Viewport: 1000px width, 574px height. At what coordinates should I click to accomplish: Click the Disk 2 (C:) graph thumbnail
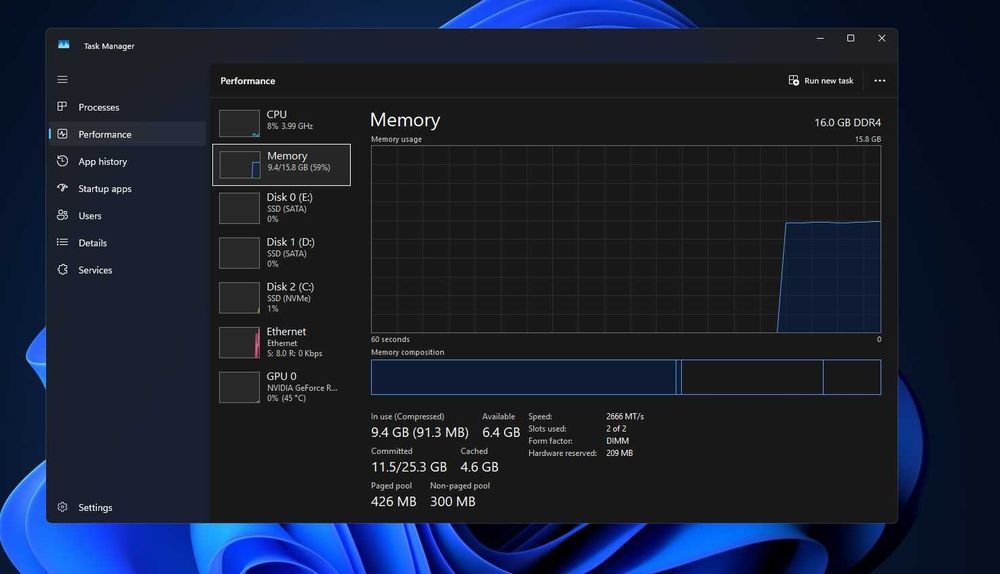tap(239, 298)
